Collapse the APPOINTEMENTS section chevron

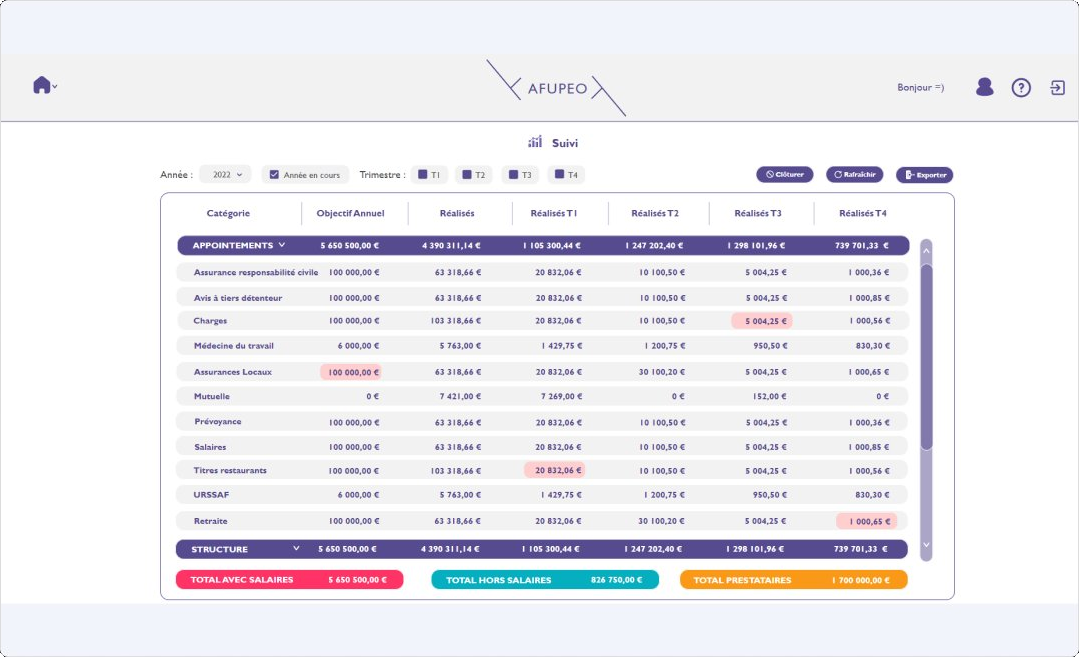[281, 245]
